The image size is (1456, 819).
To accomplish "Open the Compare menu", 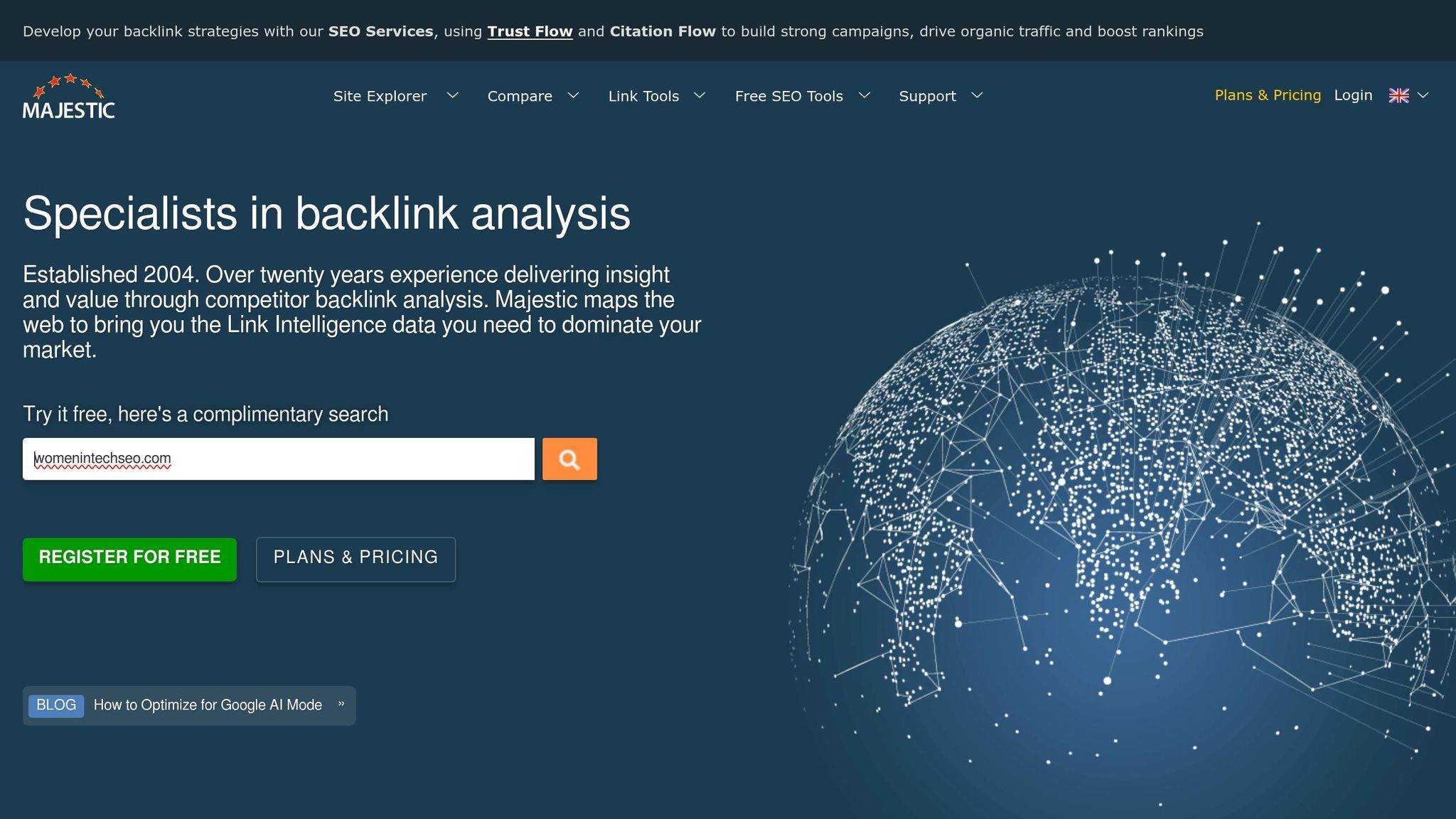I will 520,96.
